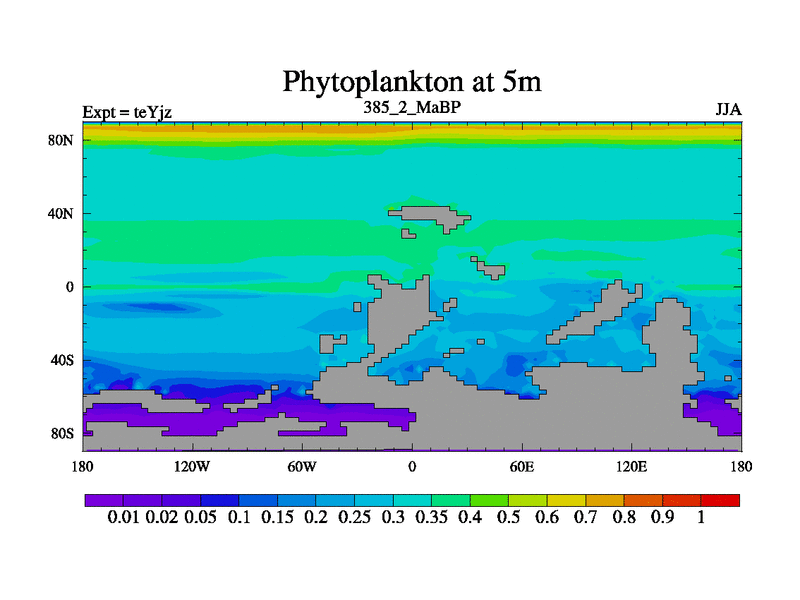Click the 'Expt = teYjz' experiment label
The width and height of the screenshot is (800, 600).
coord(127,112)
